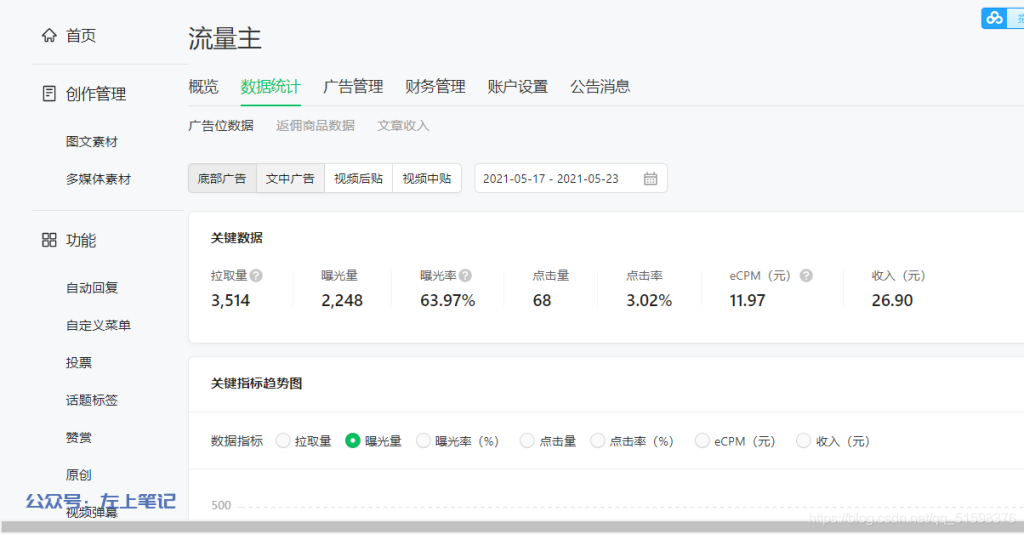
Task: Click the eCPM value 11.97
Action: [747, 300]
